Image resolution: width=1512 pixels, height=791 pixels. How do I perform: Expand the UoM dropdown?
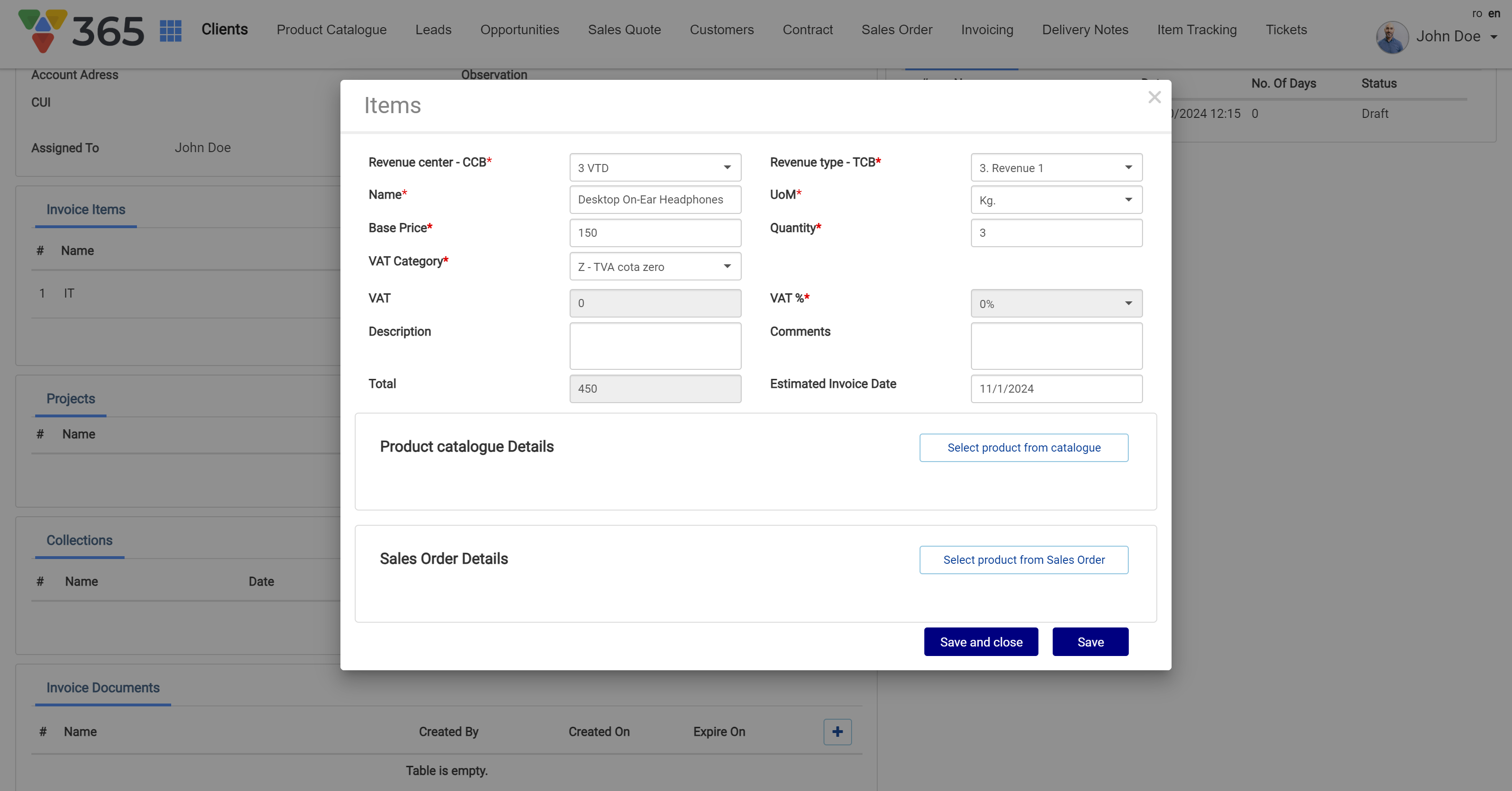[x=1056, y=200]
